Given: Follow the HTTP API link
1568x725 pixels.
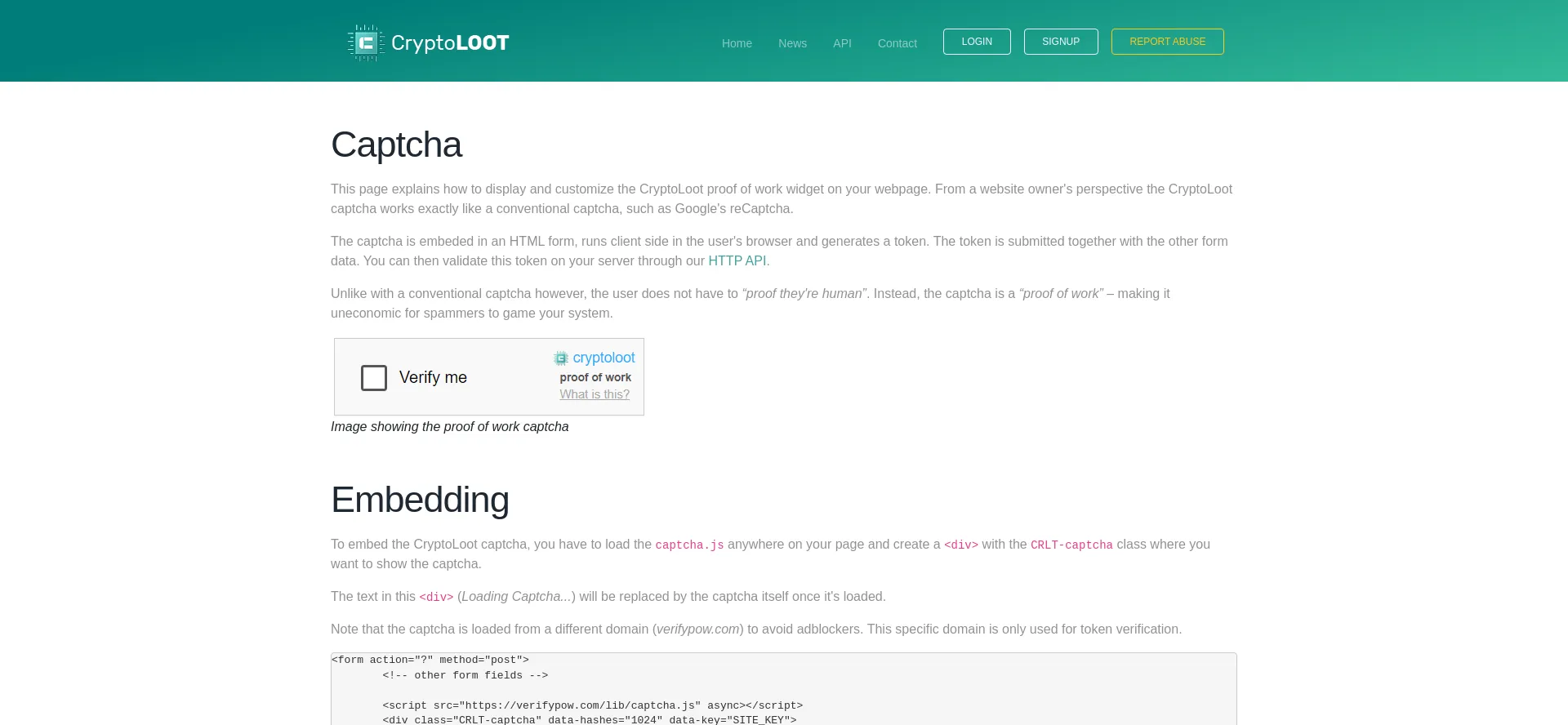Looking at the screenshot, I should [x=737, y=260].
